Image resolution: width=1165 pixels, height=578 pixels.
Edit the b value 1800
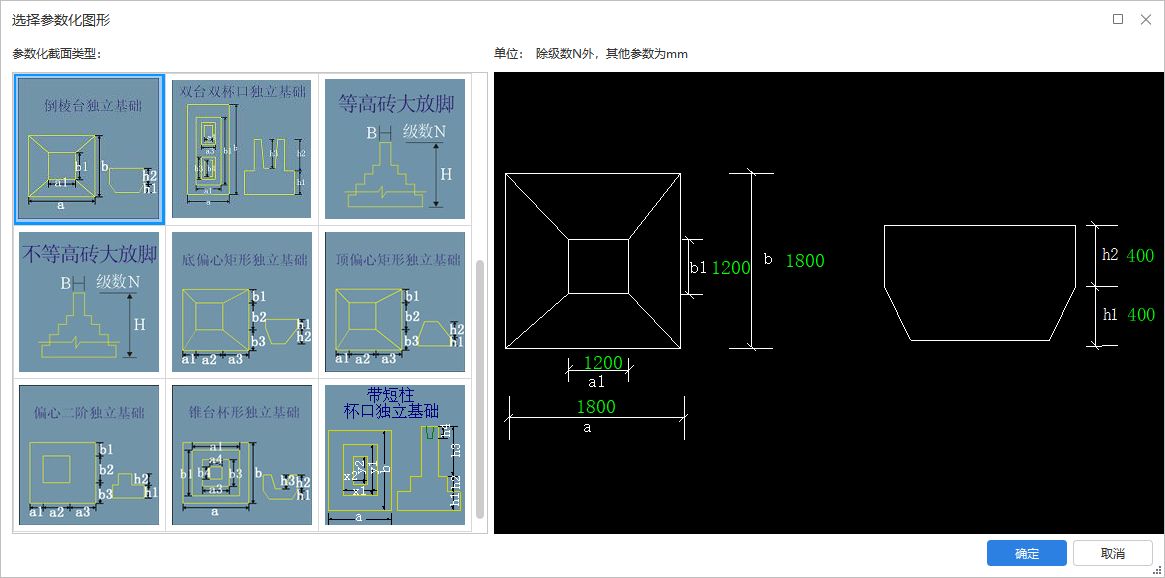pyautogui.click(x=805, y=261)
